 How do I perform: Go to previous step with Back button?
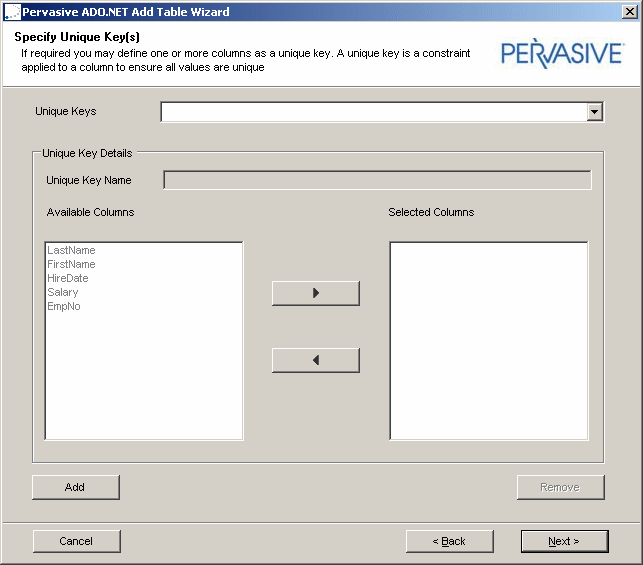449,541
